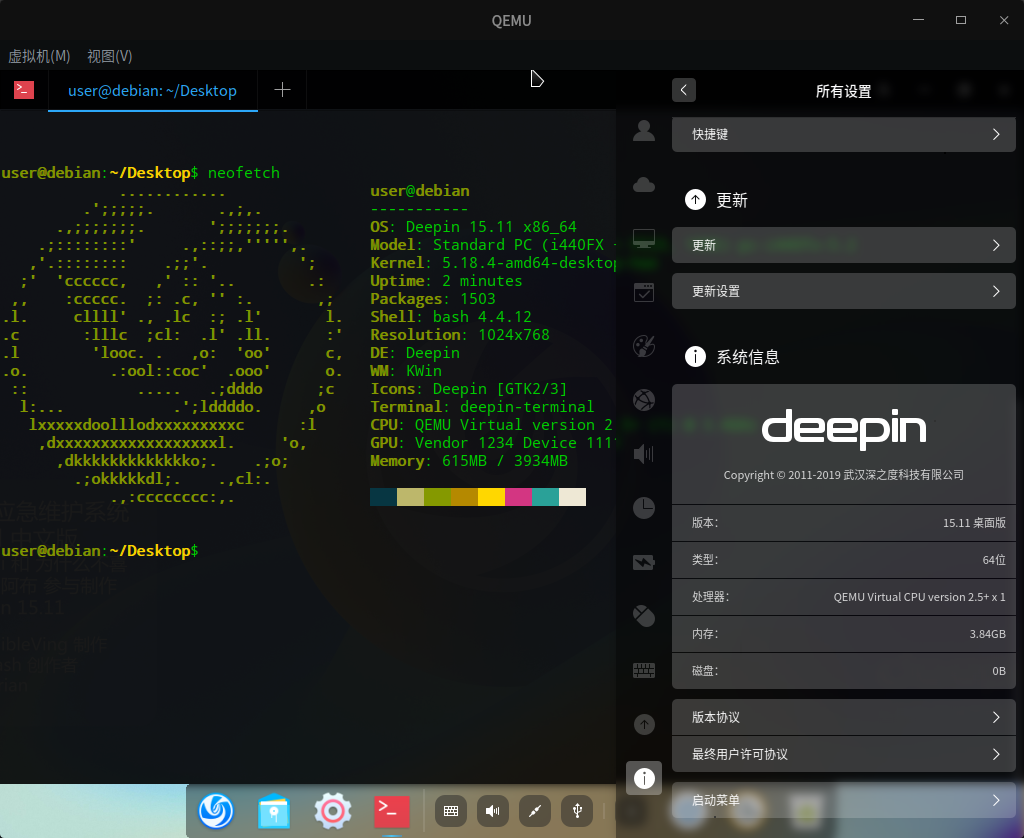Open Deepin Terminal from the dock

[x=391, y=811]
